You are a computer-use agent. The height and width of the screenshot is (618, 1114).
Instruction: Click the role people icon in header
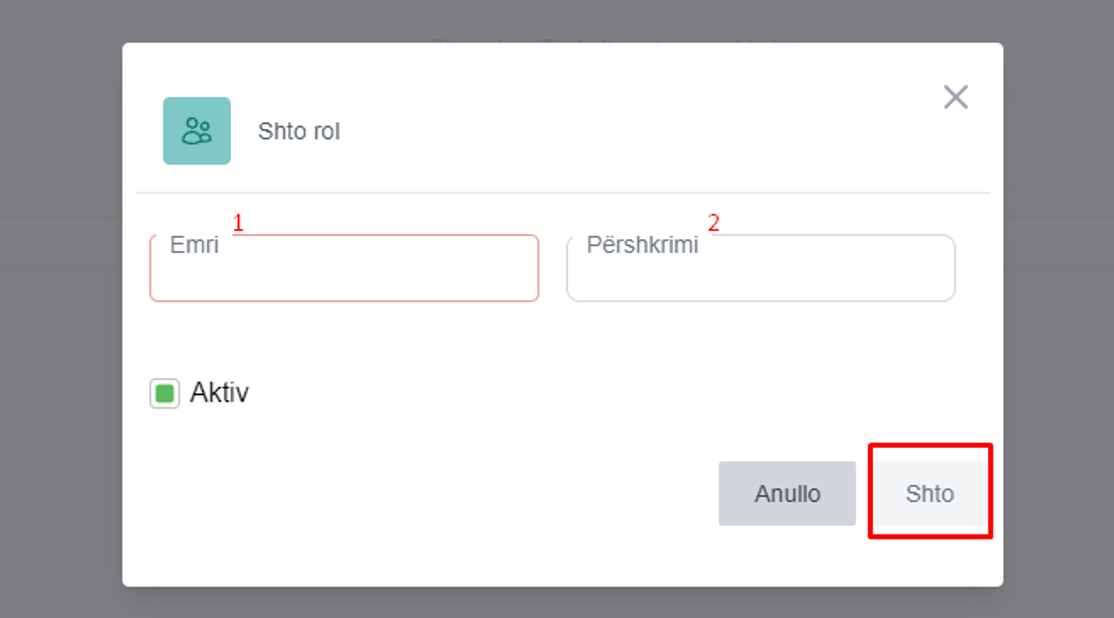[x=197, y=131]
